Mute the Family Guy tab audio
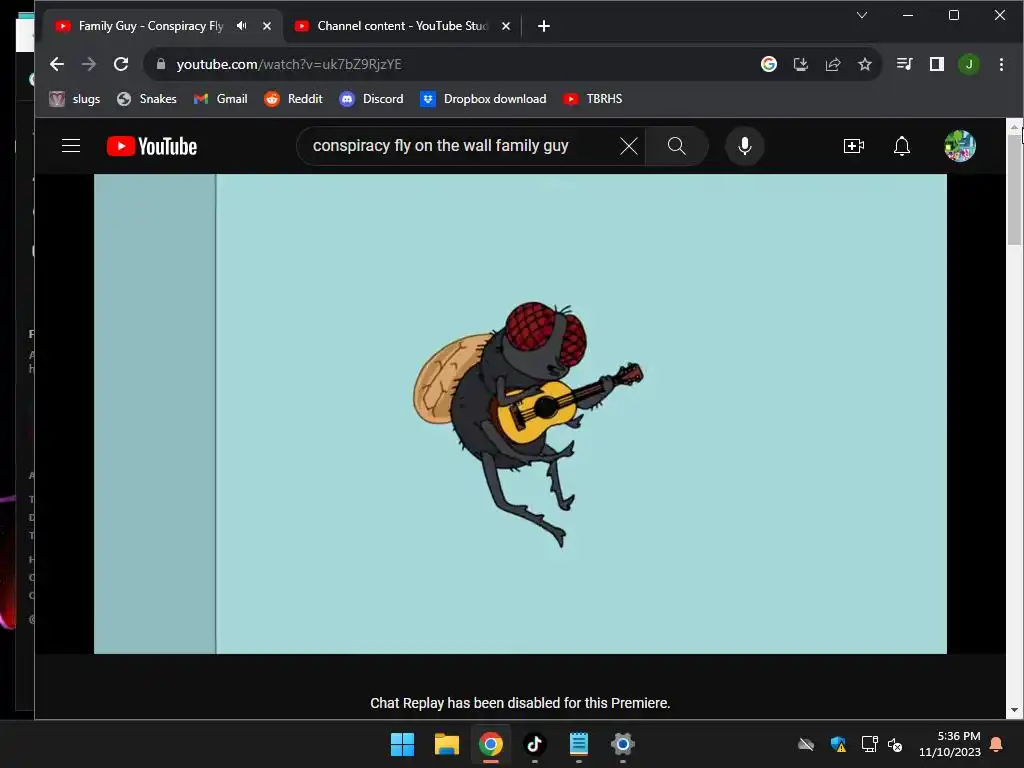Screen dimensions: 1024x768 click(242, 26)
